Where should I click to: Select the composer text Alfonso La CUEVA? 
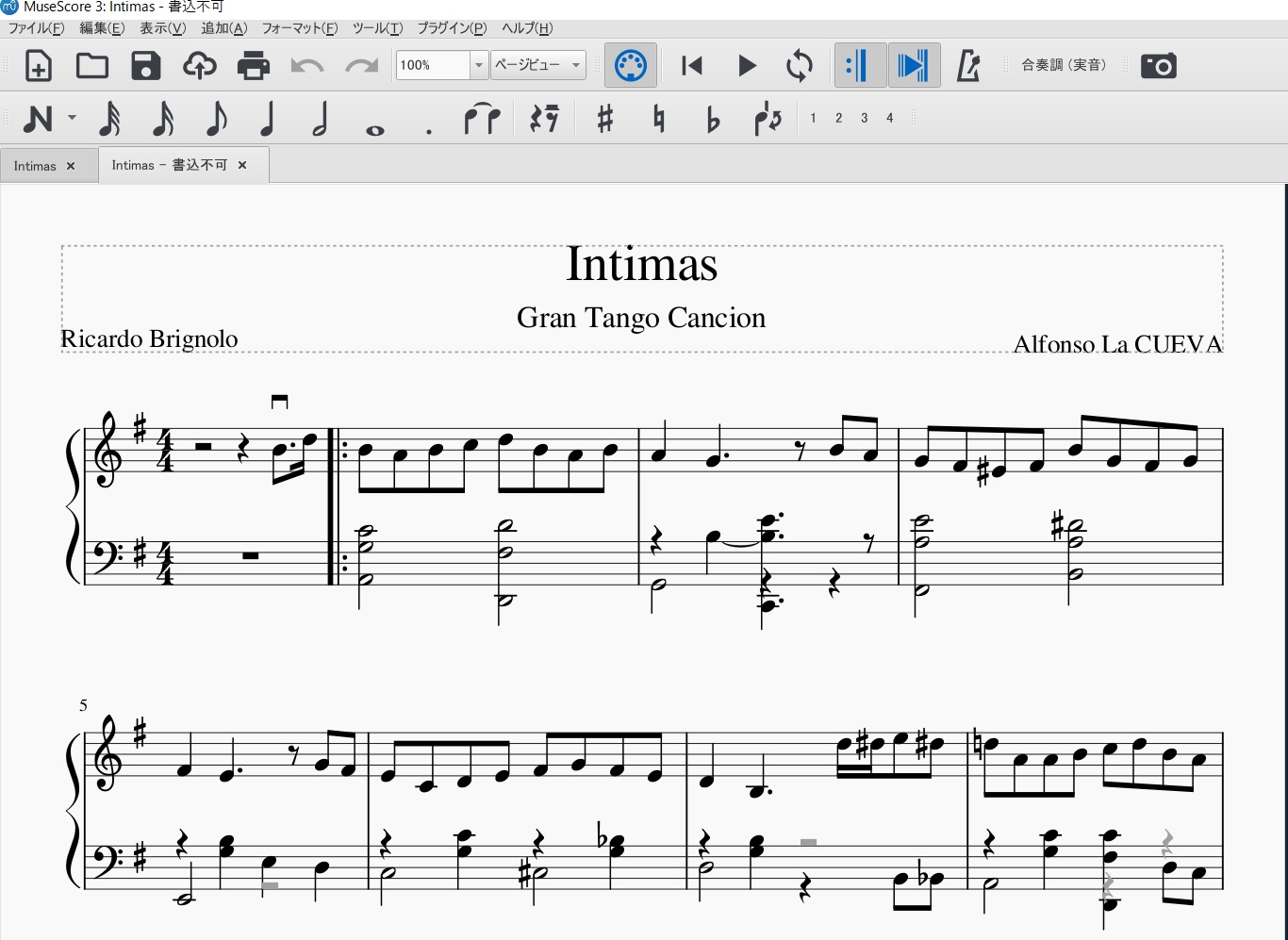pyautogui.click(x=1117, y=344)
